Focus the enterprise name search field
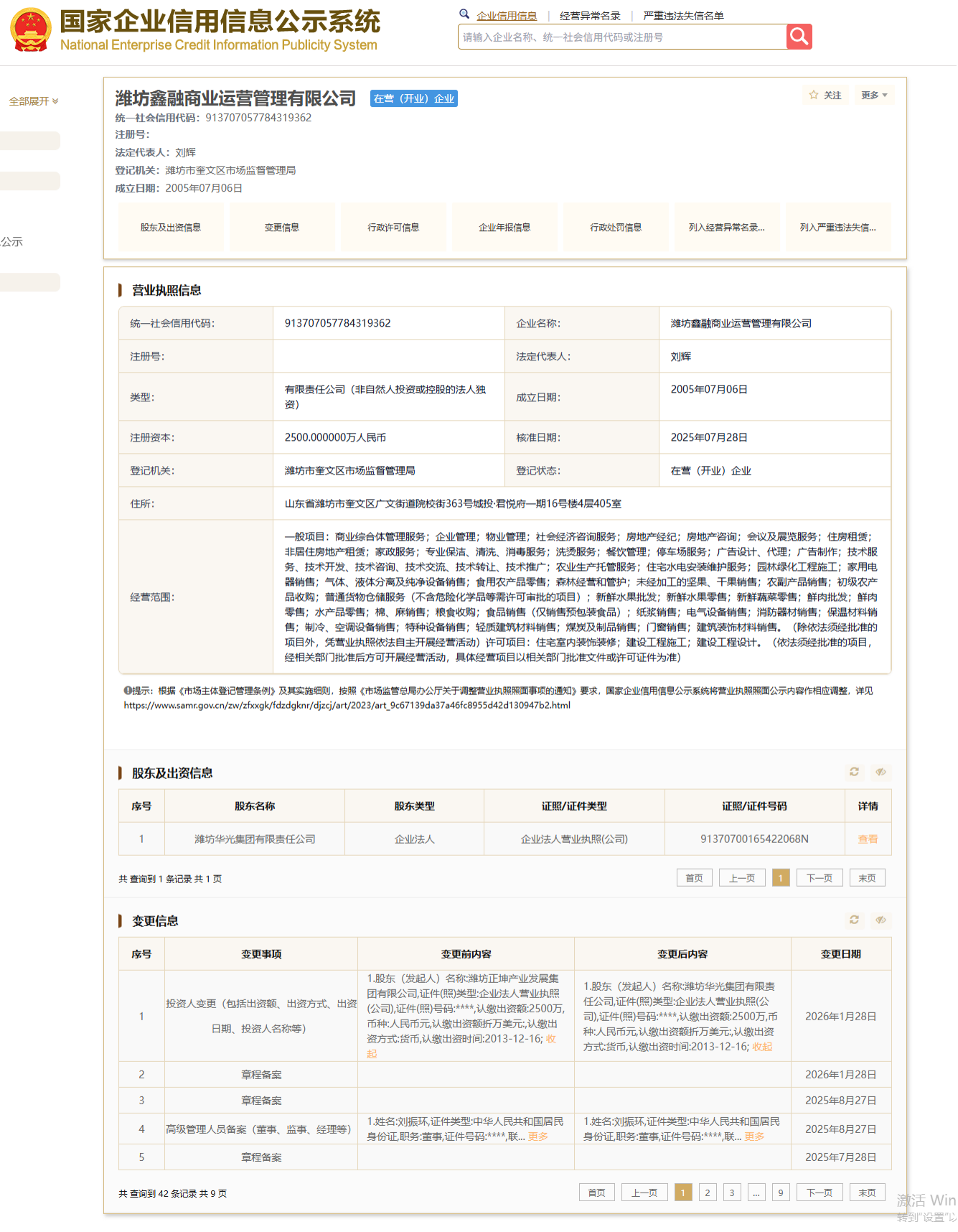 622,37
